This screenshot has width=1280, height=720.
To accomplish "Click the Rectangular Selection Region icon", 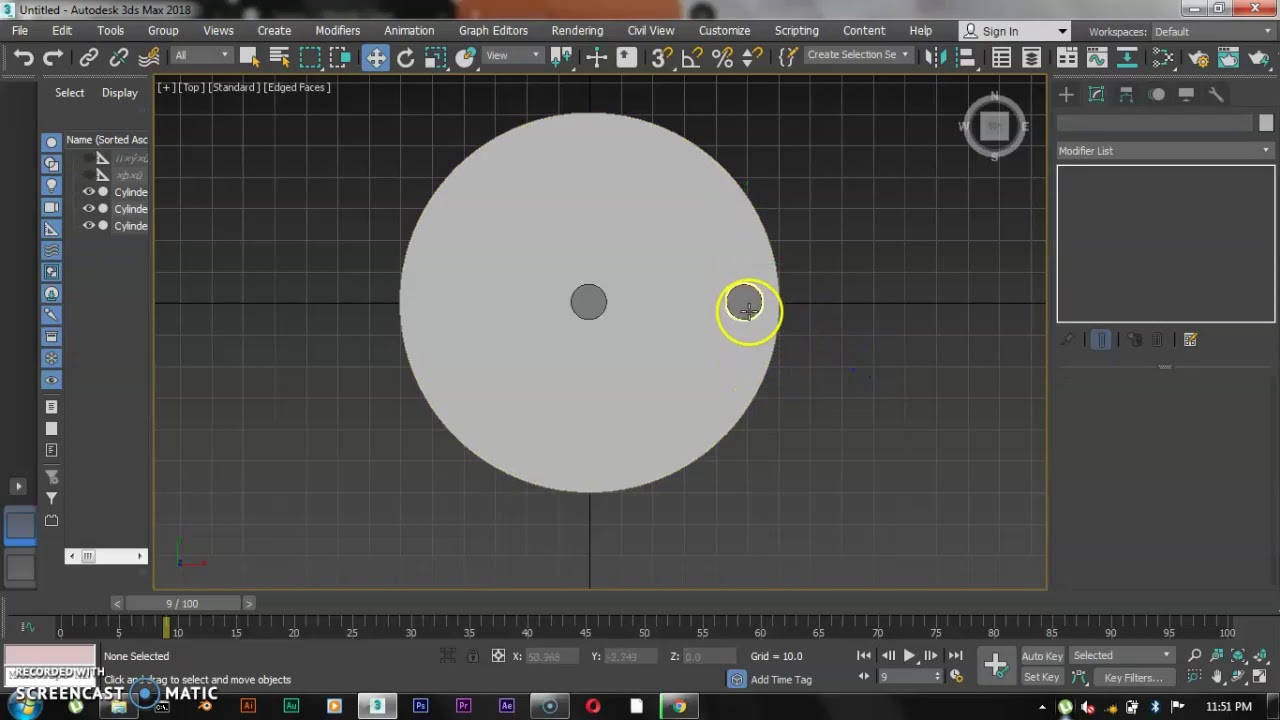I will click(x=310, y=57).
